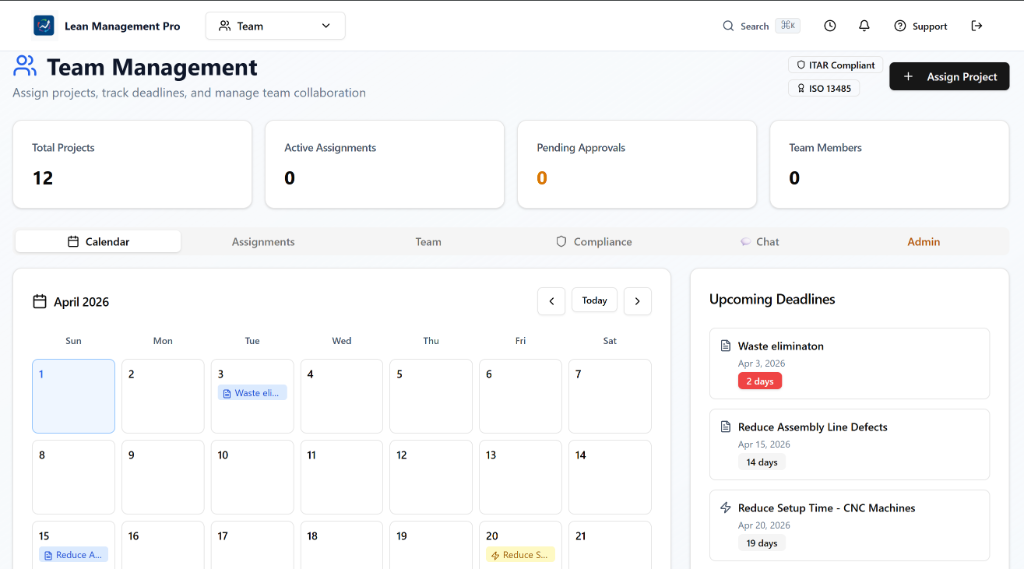Click the Lean Management Pro logo icon

point(44,25)
